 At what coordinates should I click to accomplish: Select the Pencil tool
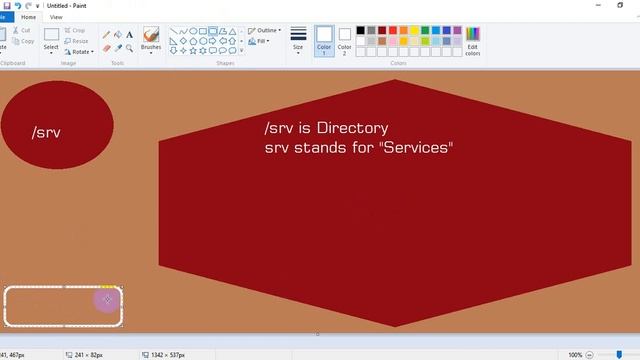(x=107, y=35)
